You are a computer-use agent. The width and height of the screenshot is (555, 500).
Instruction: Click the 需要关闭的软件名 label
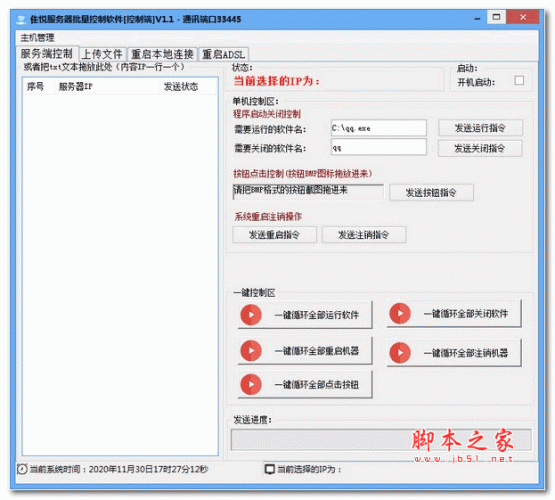coord(270,148)
